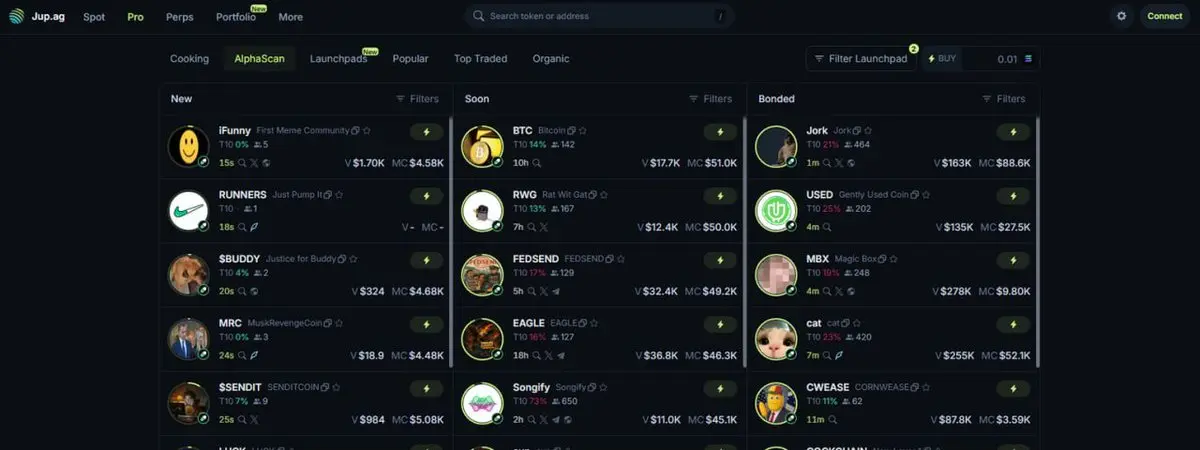Click the search magnifier icon on RUNNERS row

[x=242, y=227]
